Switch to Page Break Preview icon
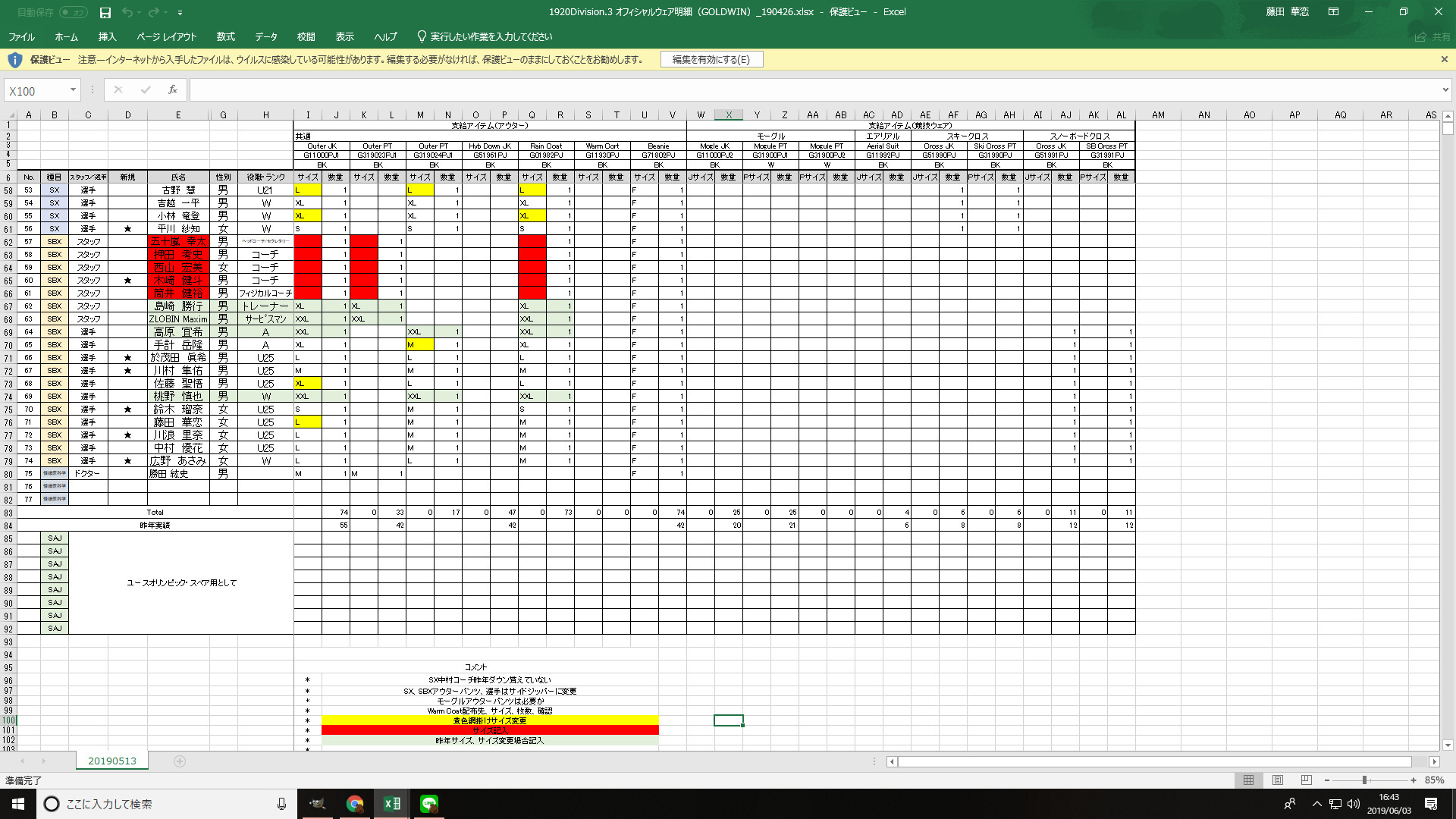The width and height of the screenshot is (1456, 819). coord(1306,780)
